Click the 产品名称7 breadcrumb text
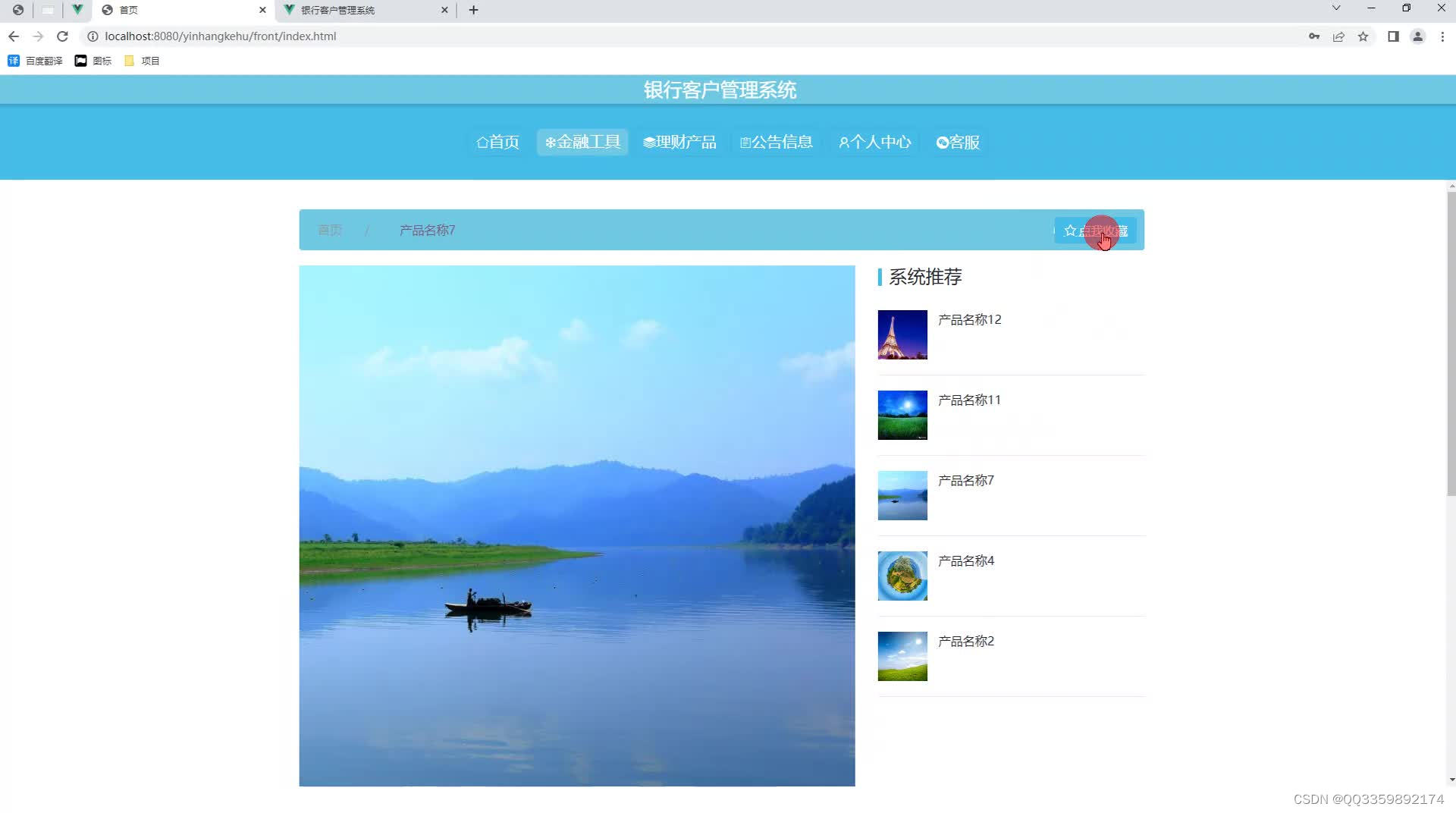The width and height of the screenshot is (1456, 813). pyautogui.click(x=427, y=230)
